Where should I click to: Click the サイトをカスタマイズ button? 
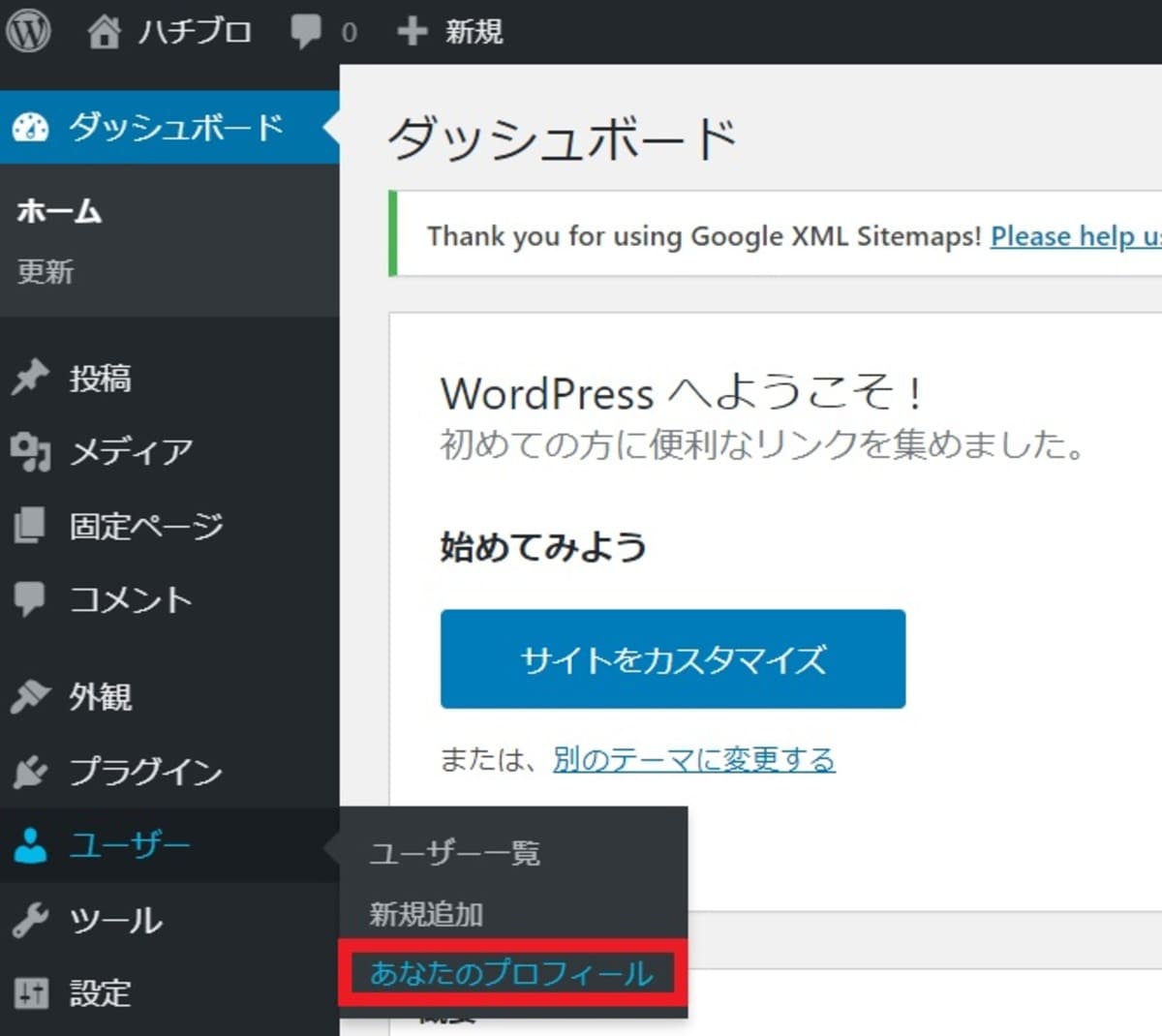(673, 658)
